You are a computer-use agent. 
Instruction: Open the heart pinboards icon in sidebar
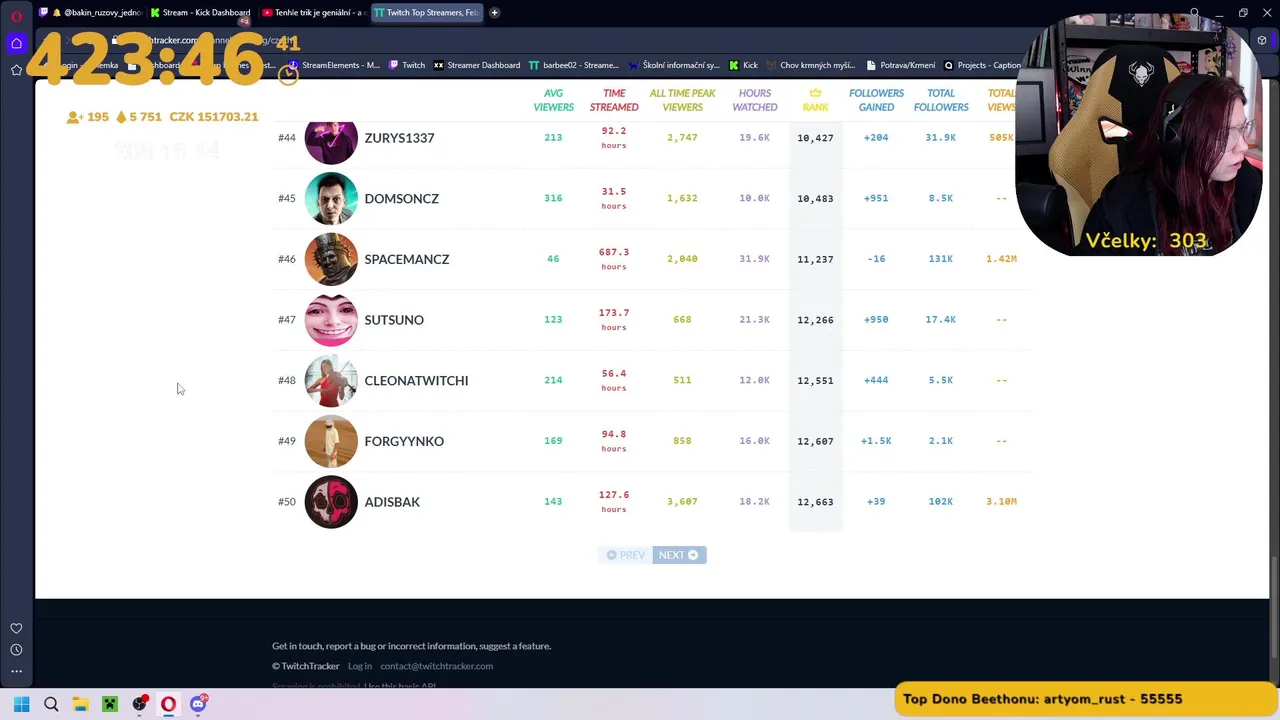16,628
